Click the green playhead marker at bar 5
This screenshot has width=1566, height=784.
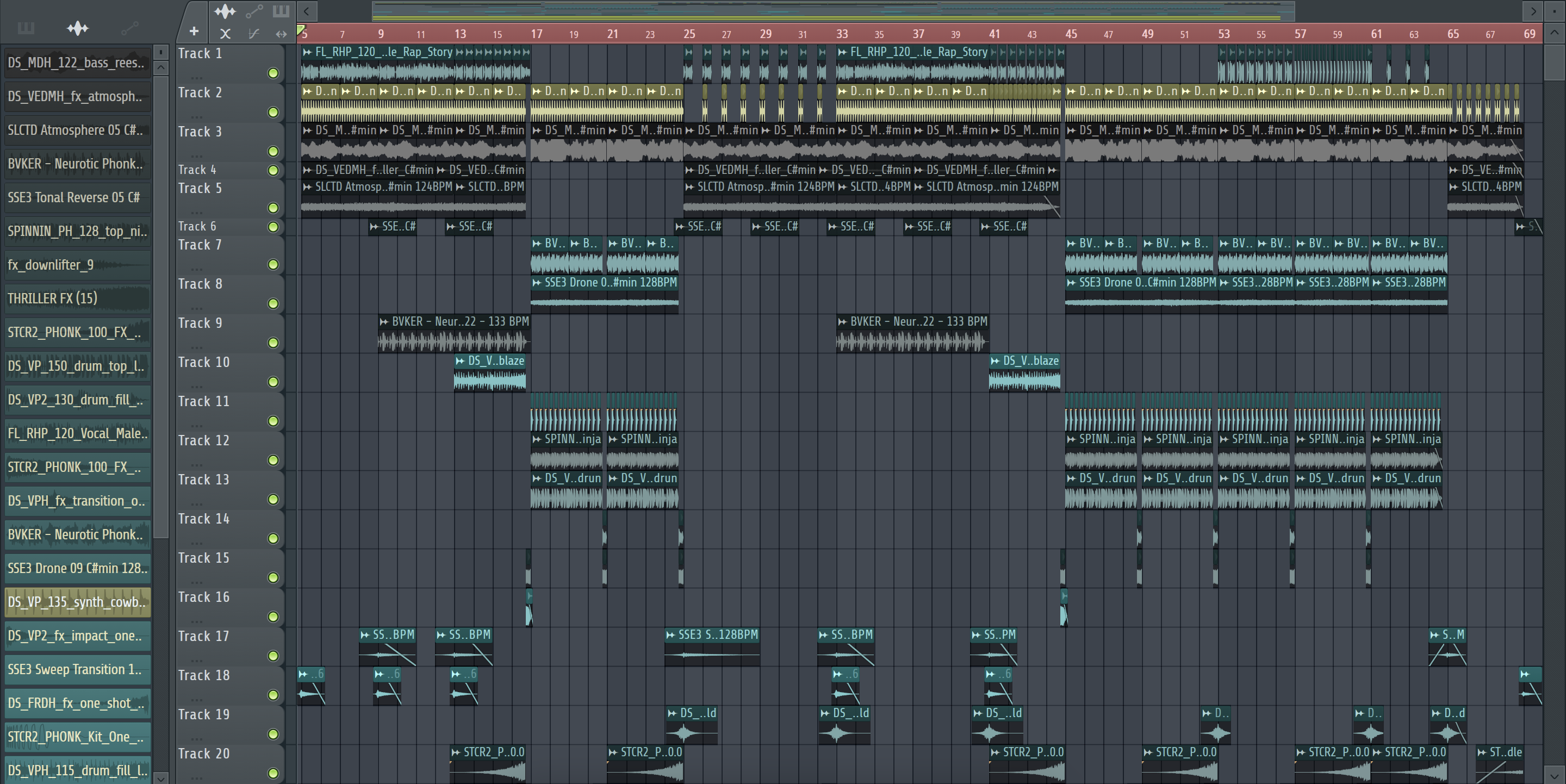(300, 29)
